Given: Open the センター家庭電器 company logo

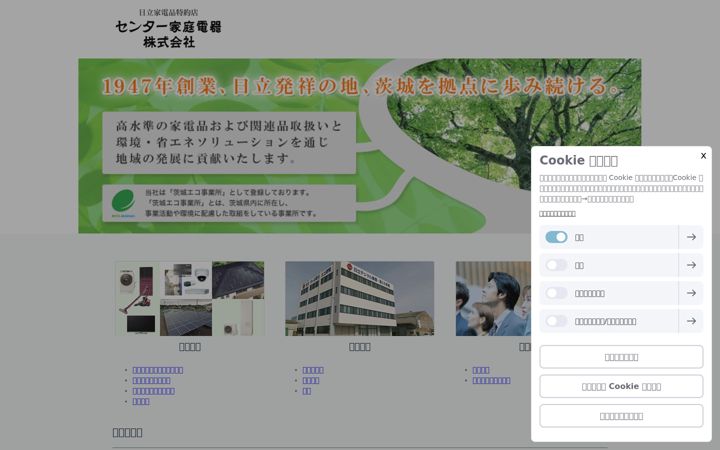Looking at the screenshot, I should 169,28.
